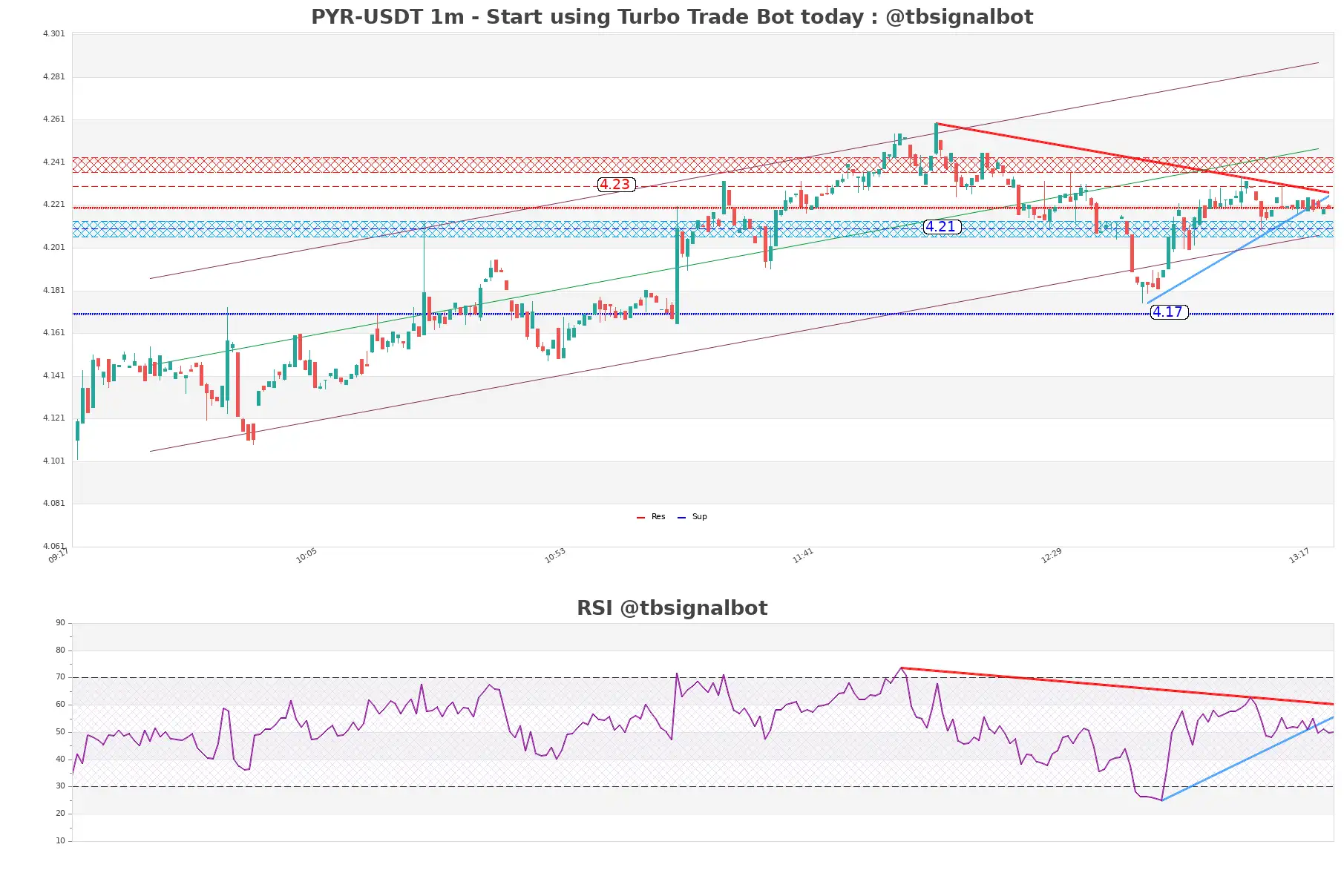Screen dimensions: 1344x896
Task: Click the RSI 80 axis label
Action: 60,650
